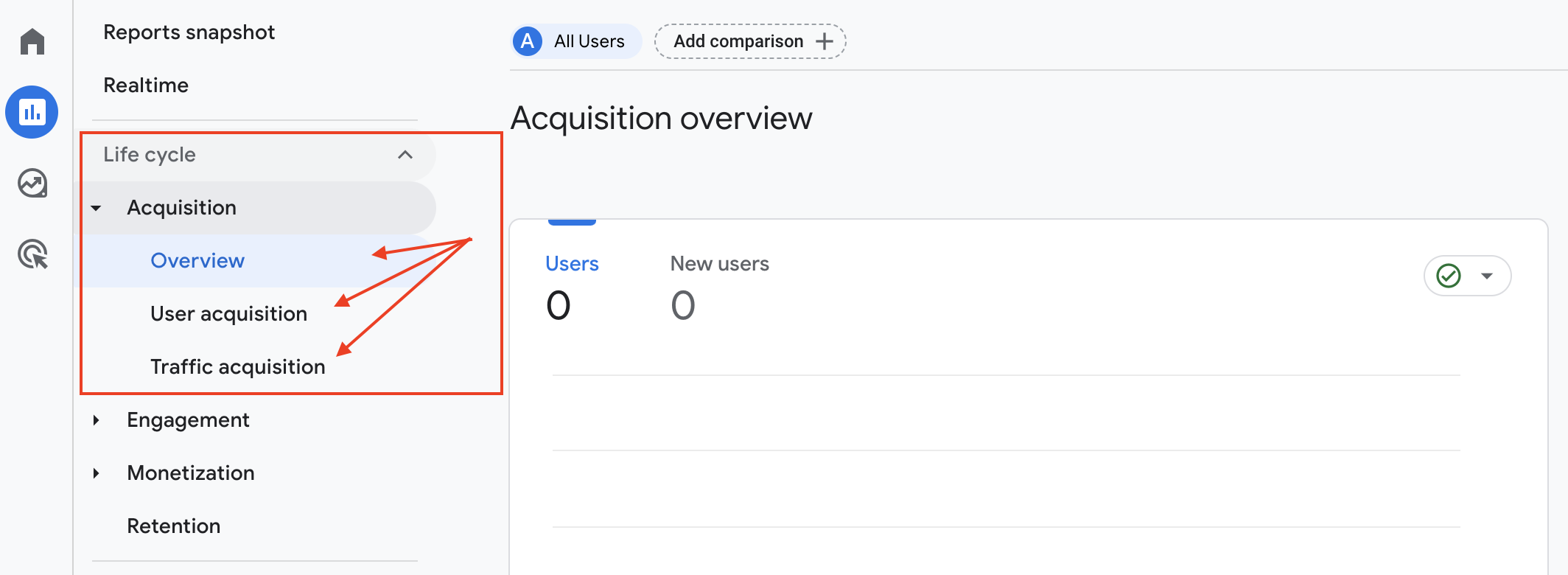Expand the Monetization arrow

(96, 473)
